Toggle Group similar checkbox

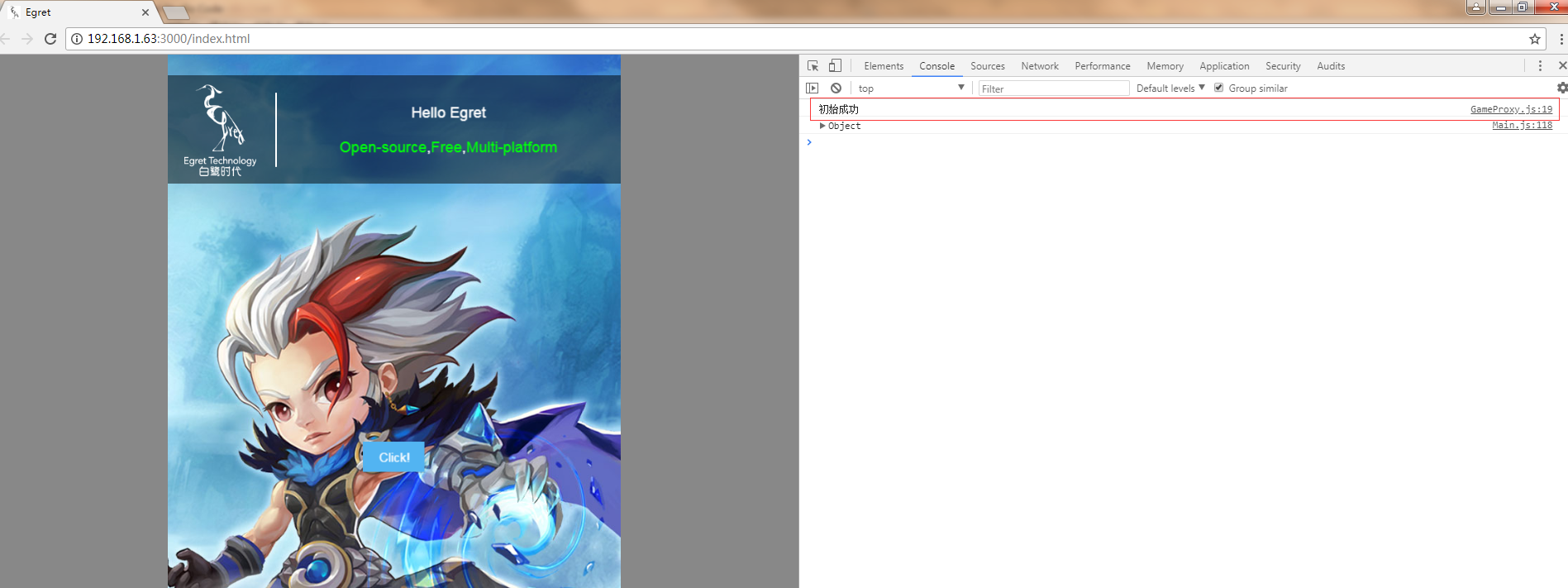click(x=1218, y=88)
